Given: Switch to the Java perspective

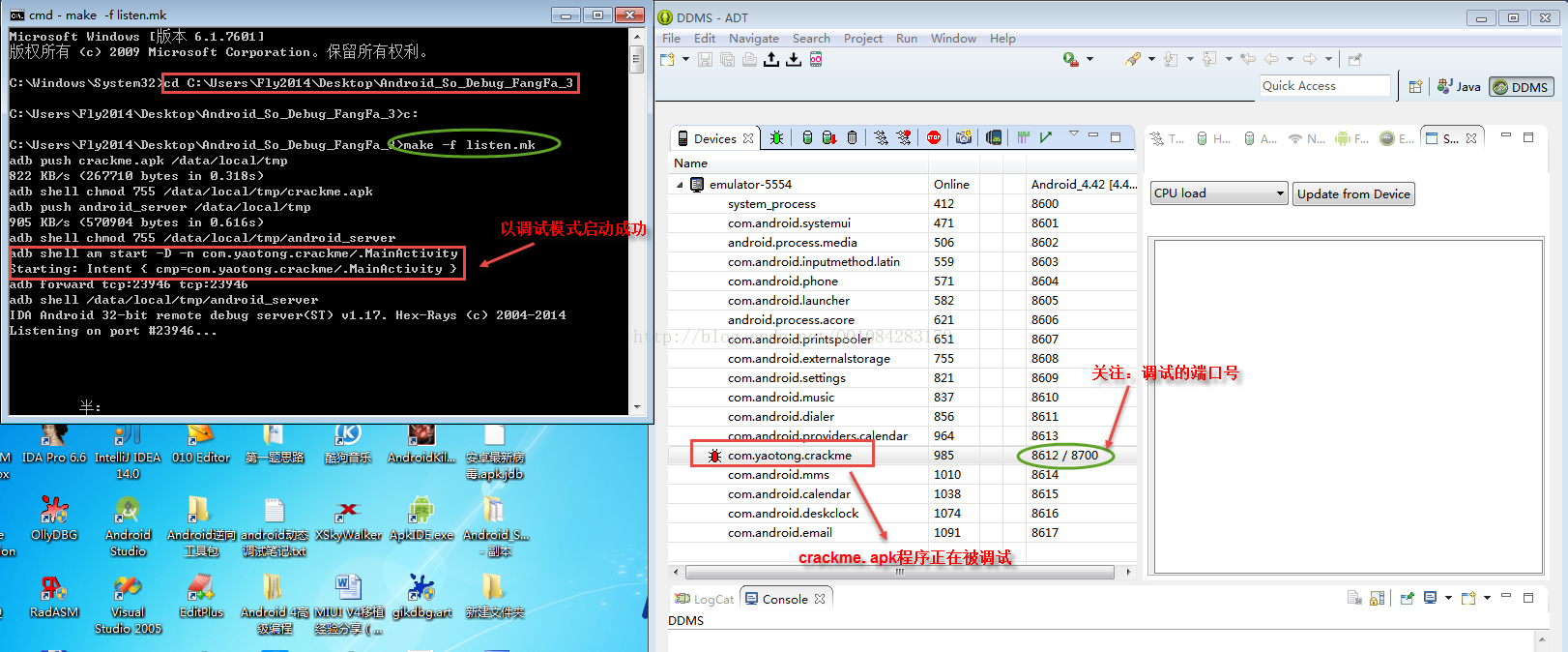Looking at the screenshot, I should click(1459, 86).
